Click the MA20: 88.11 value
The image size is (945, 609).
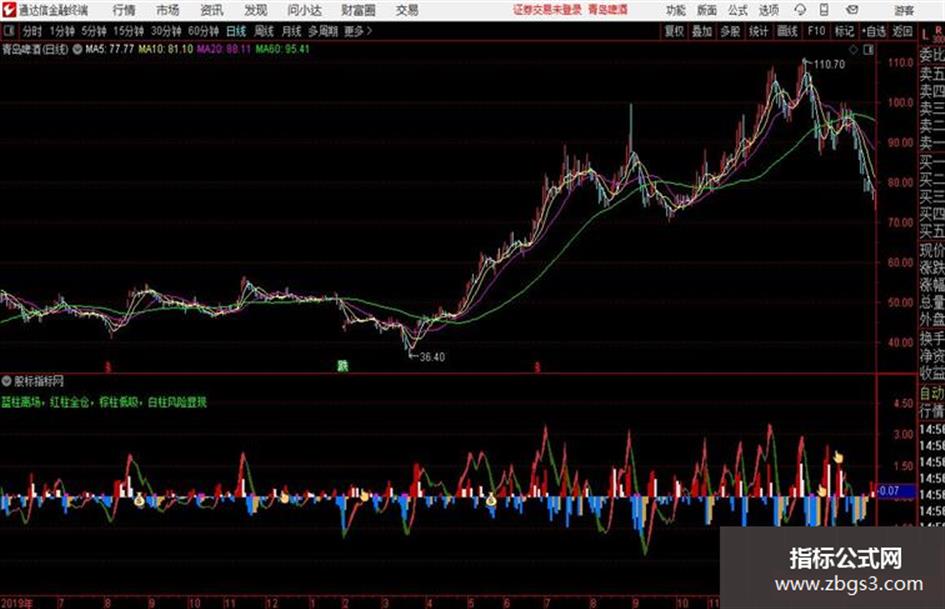pyautogui.click(x=224, y=49)
